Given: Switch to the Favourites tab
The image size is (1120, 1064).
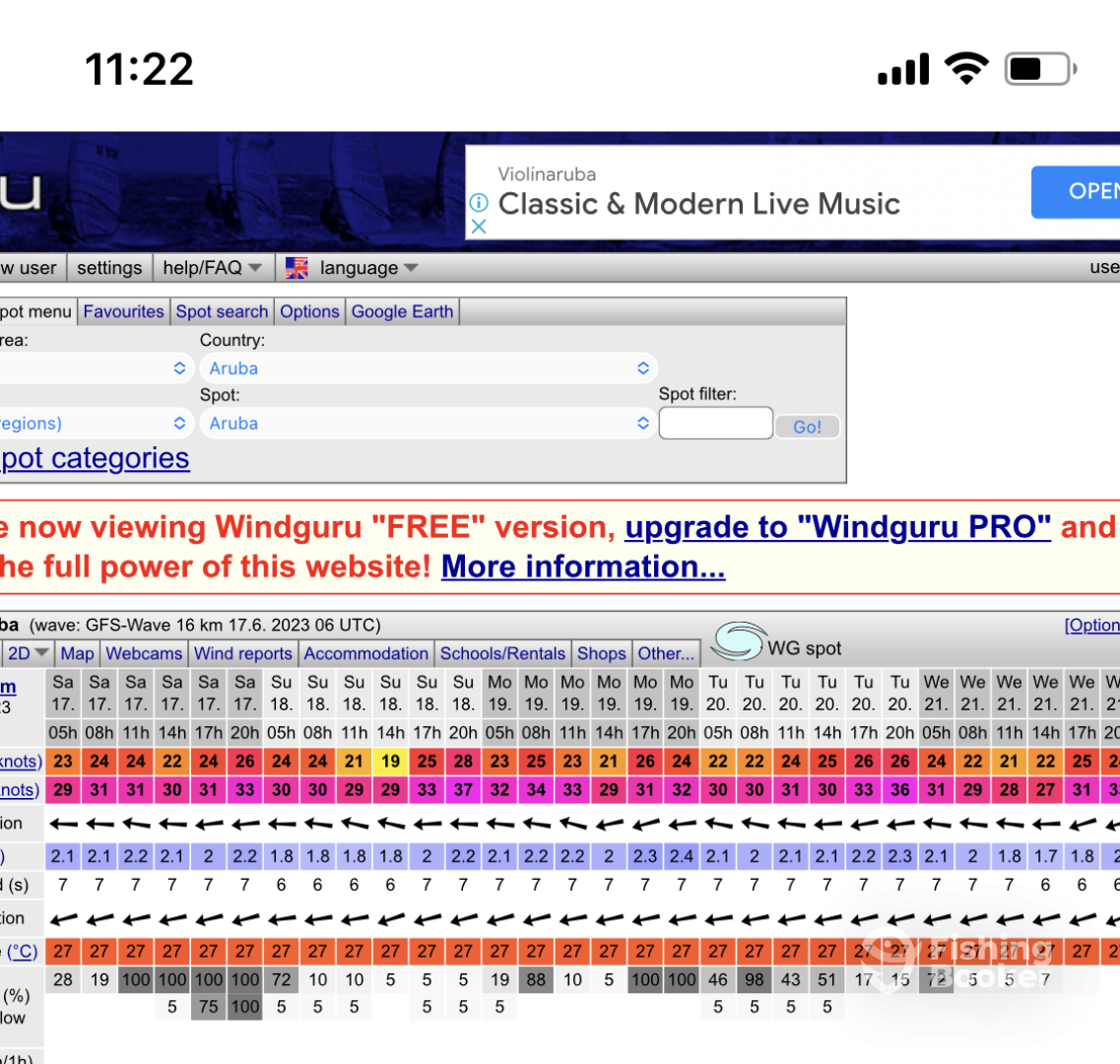Looking at the screenshot, I should point(123,312).
